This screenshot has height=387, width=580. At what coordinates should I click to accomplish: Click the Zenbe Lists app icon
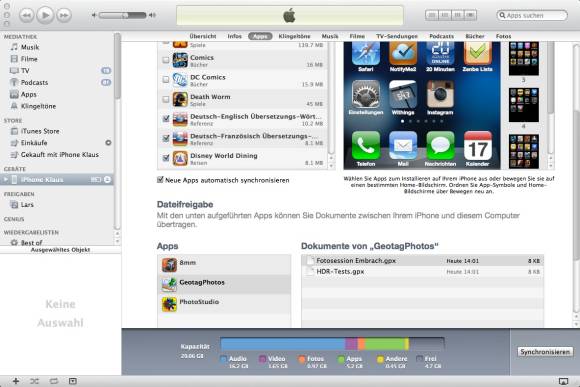(x=478, y=54)
